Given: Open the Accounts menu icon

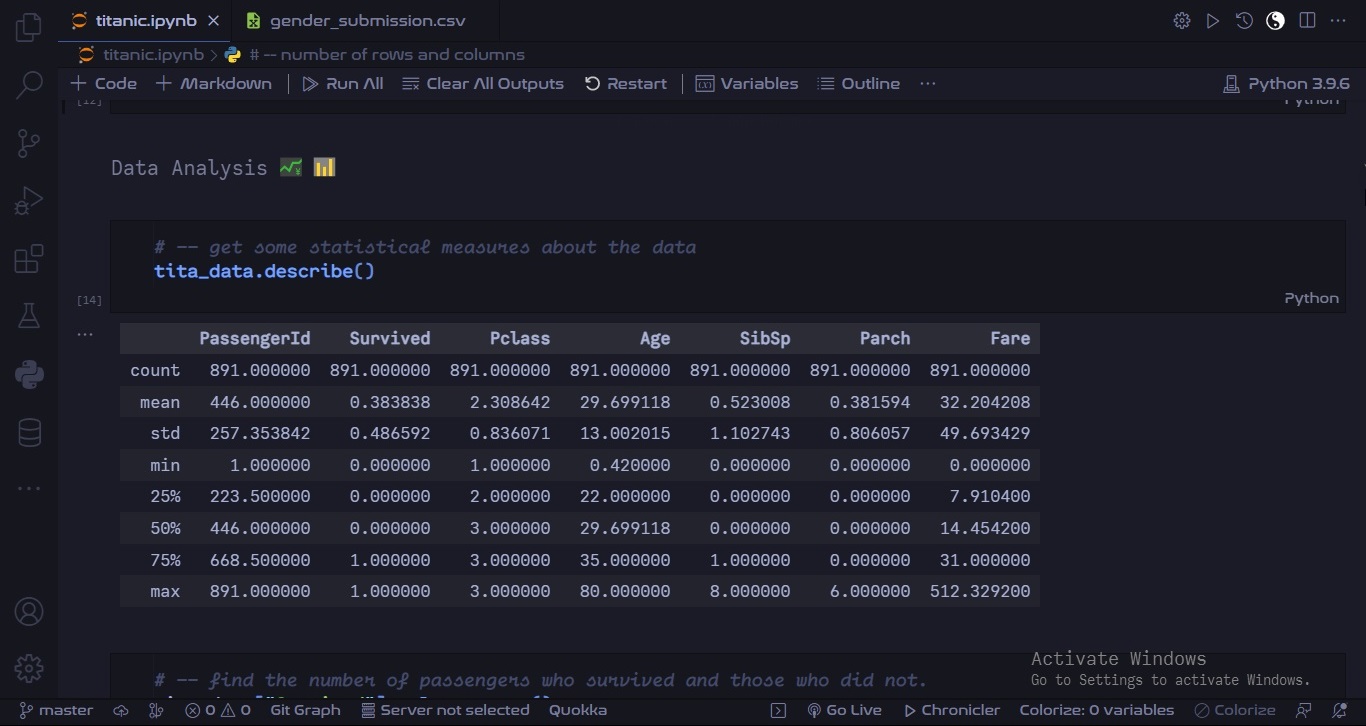Looking at the screenshot, I should [x=29, y=611].
